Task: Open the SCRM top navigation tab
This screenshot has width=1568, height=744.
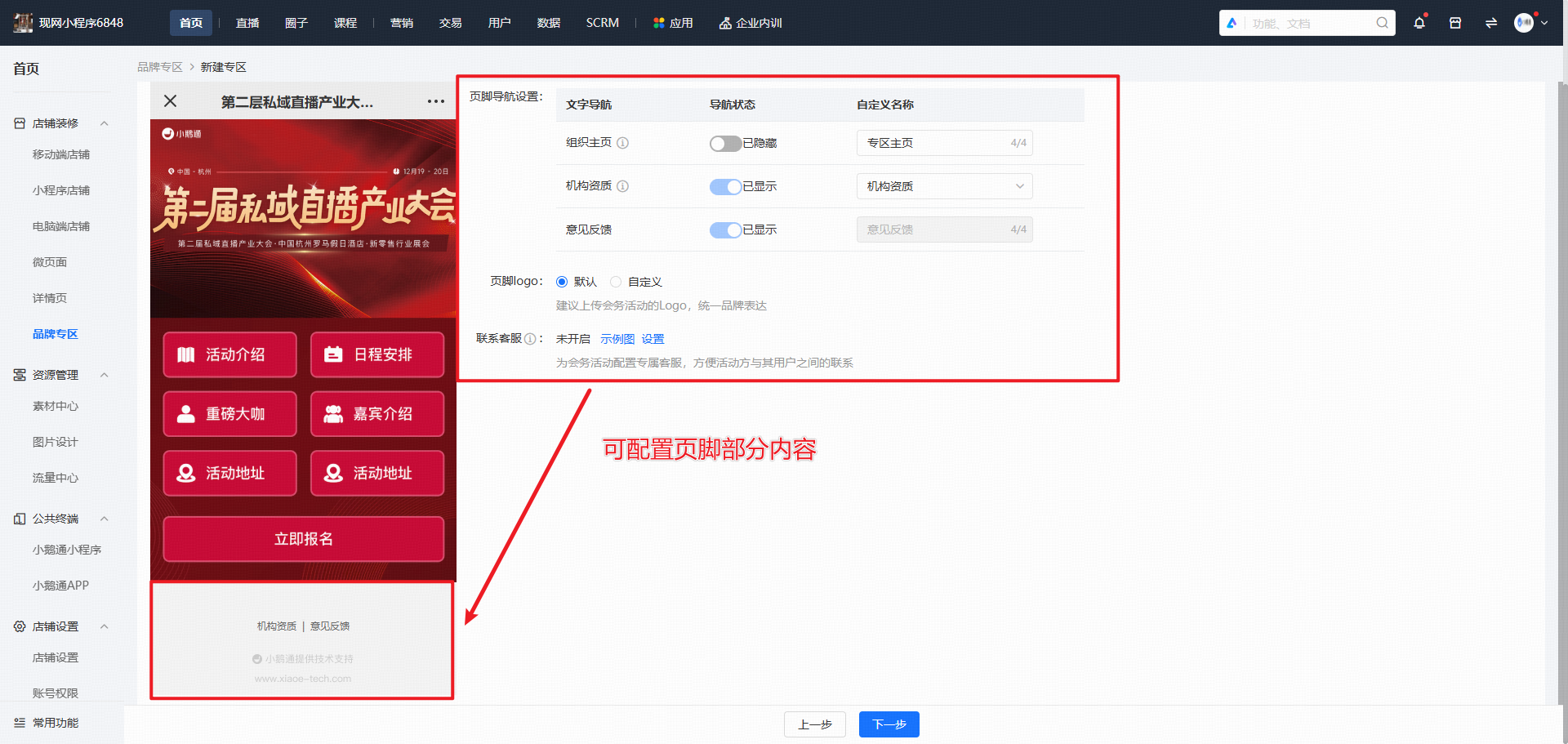Action: 603,23
